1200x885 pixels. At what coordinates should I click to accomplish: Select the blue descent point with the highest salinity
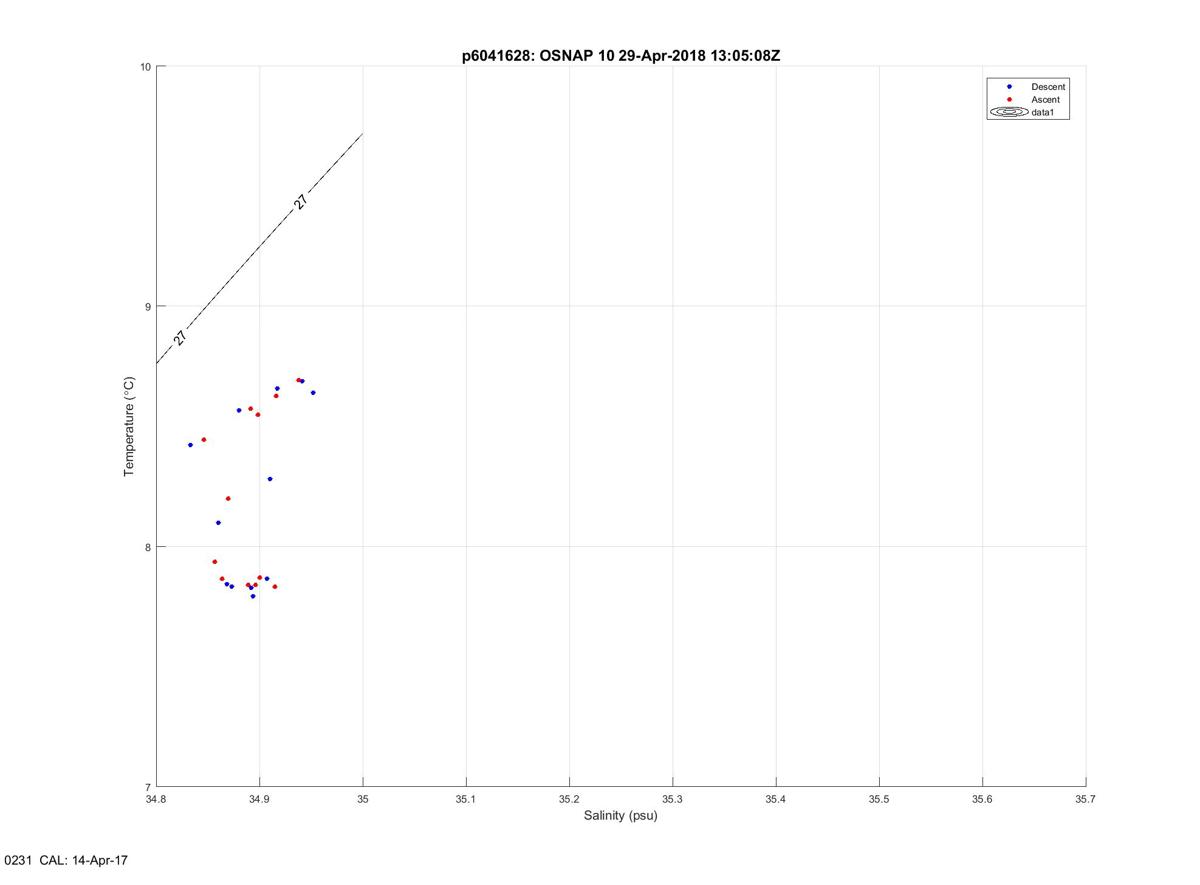313,393
